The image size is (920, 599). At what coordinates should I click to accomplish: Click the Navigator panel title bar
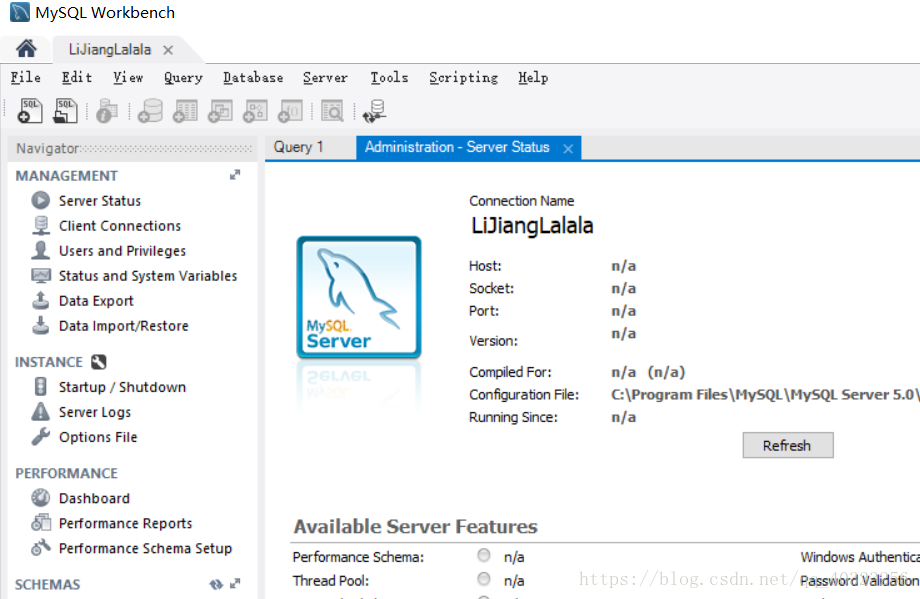pyautogui.click(x=134, y=148)
